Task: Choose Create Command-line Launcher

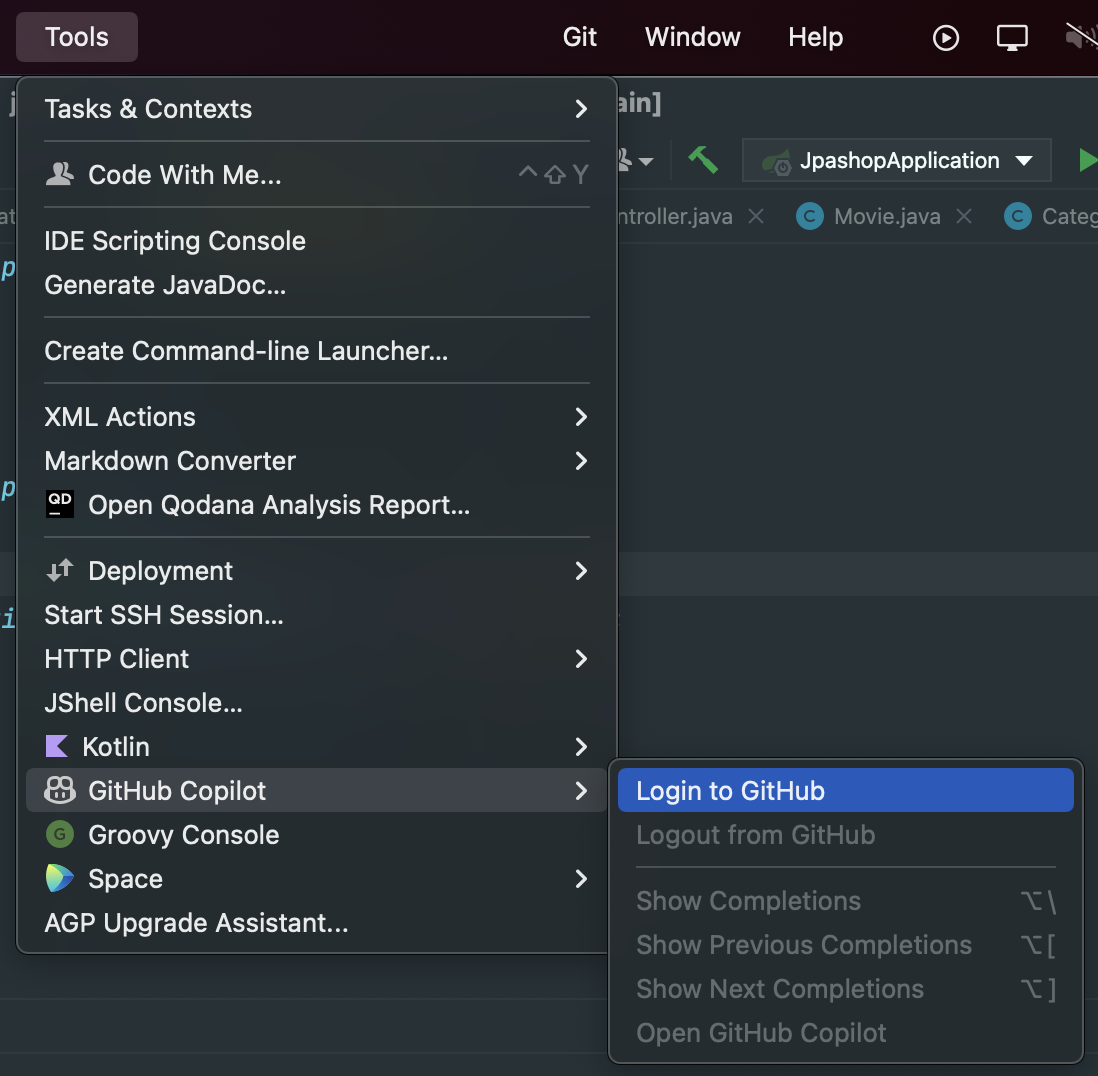Action: click(x=316, y=351)
